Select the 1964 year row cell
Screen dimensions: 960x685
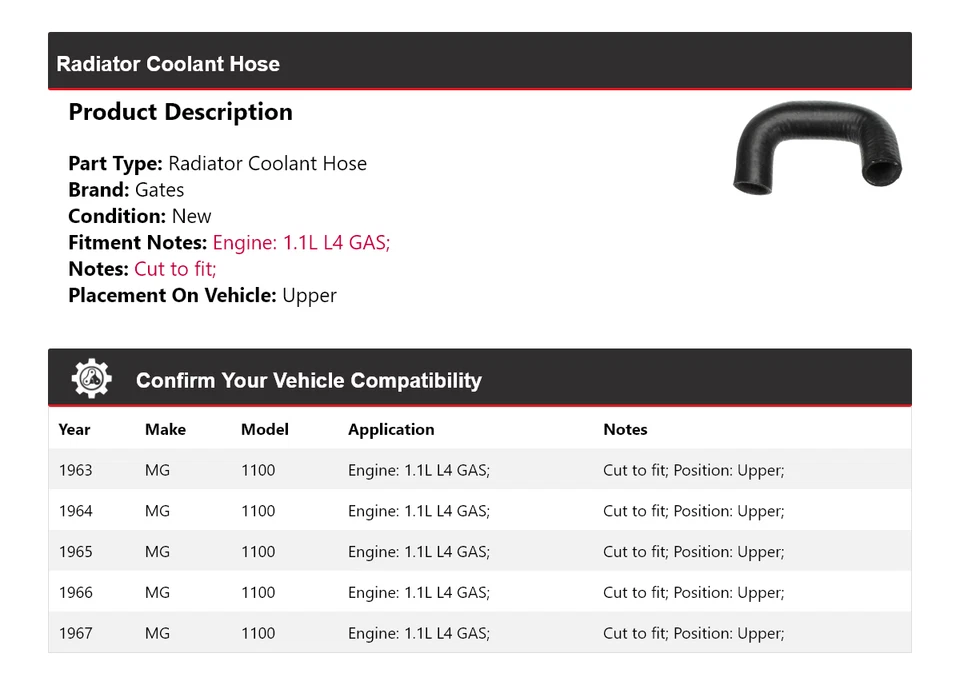(x=75, y=511)
